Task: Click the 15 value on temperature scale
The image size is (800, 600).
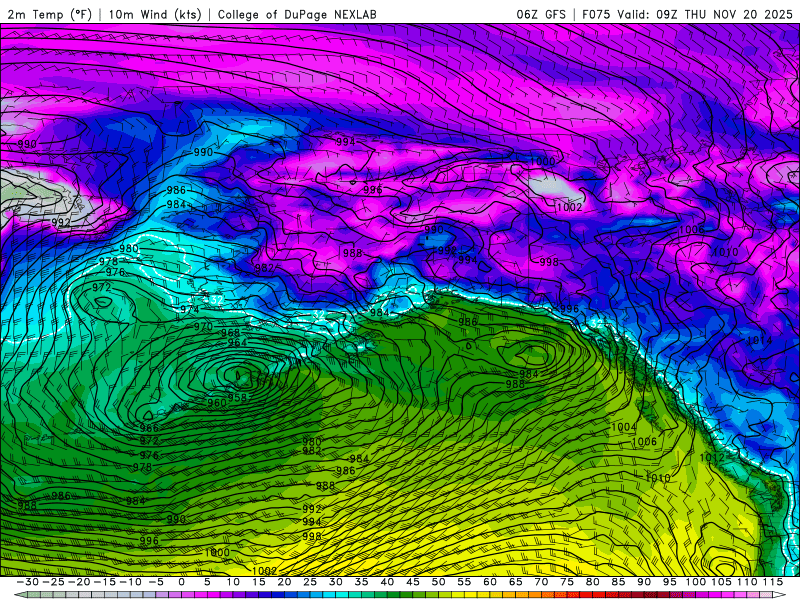Action: (x=259, y=582)
